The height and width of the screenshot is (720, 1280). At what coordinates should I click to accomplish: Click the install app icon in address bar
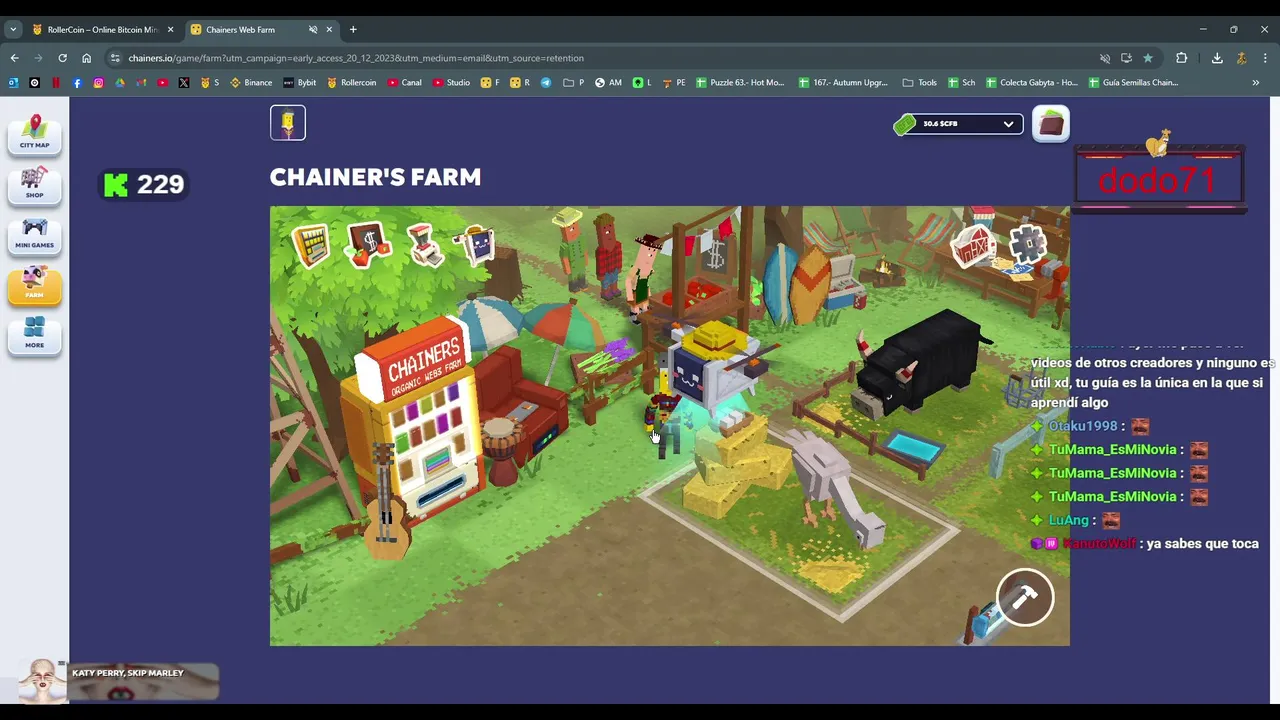pos(1126,58)
